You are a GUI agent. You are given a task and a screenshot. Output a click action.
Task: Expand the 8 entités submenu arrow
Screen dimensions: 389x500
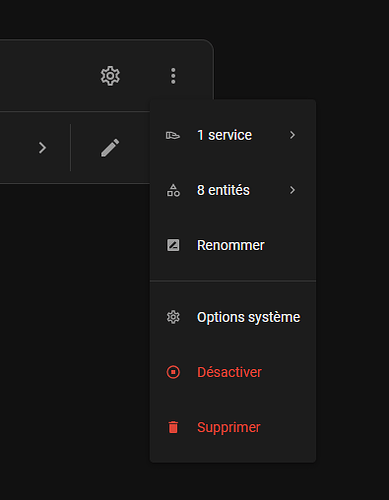[292, 190]
